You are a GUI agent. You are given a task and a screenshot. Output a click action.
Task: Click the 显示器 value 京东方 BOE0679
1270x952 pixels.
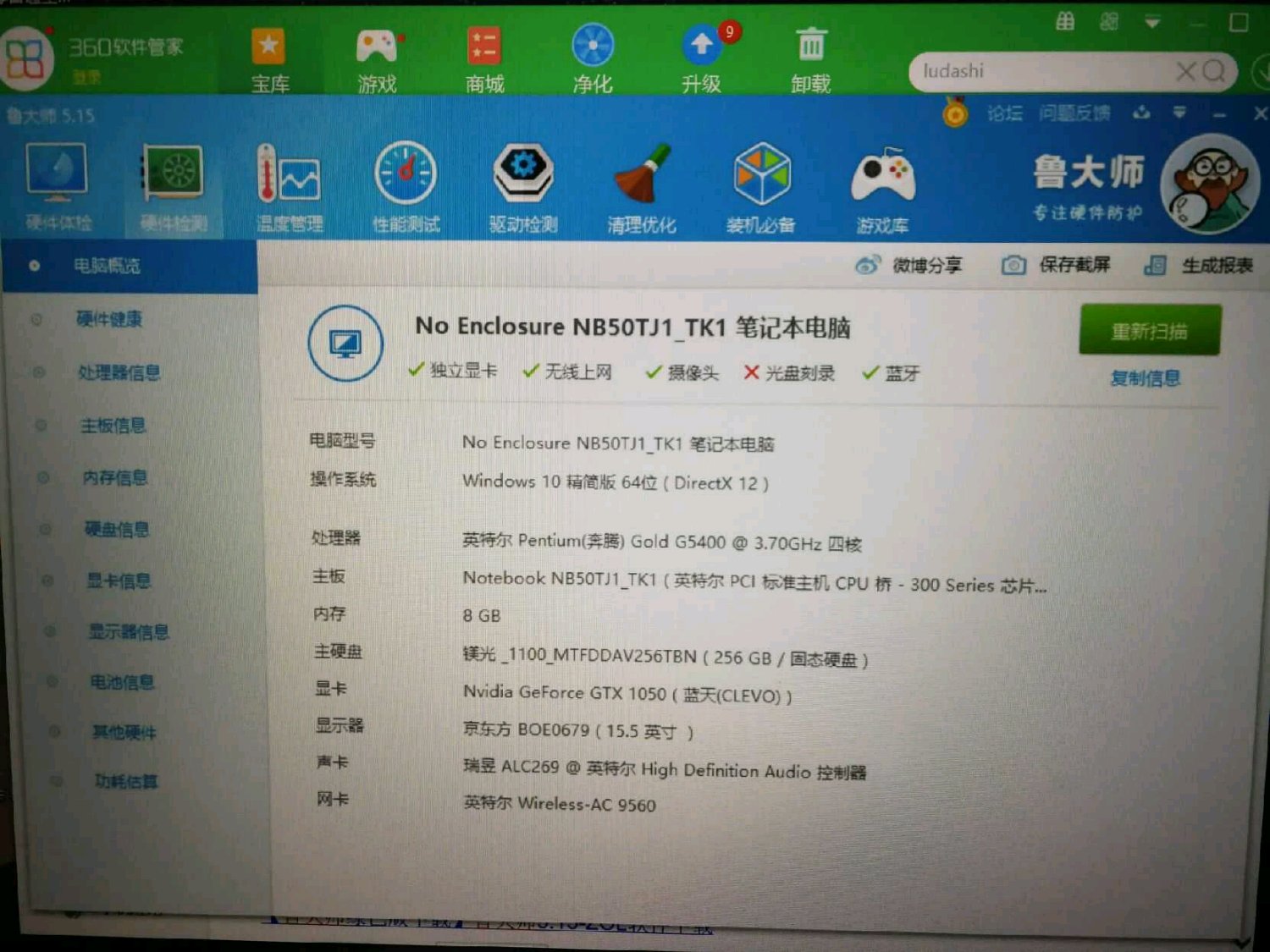click(x=578, y=730)
